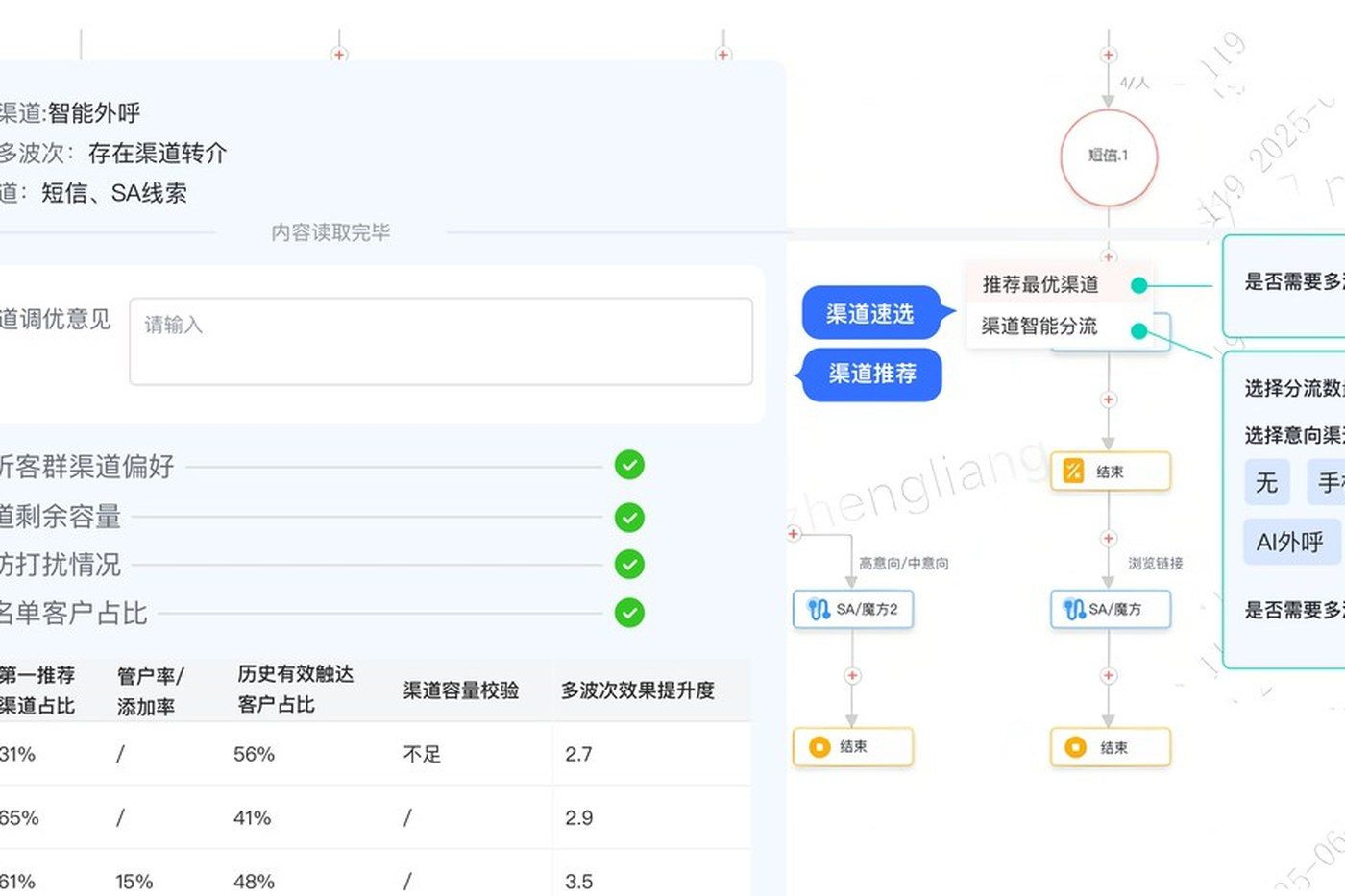1345x896 pixels.
Task: Click the 2.9 uplift value
Action: tap(579, 818)
